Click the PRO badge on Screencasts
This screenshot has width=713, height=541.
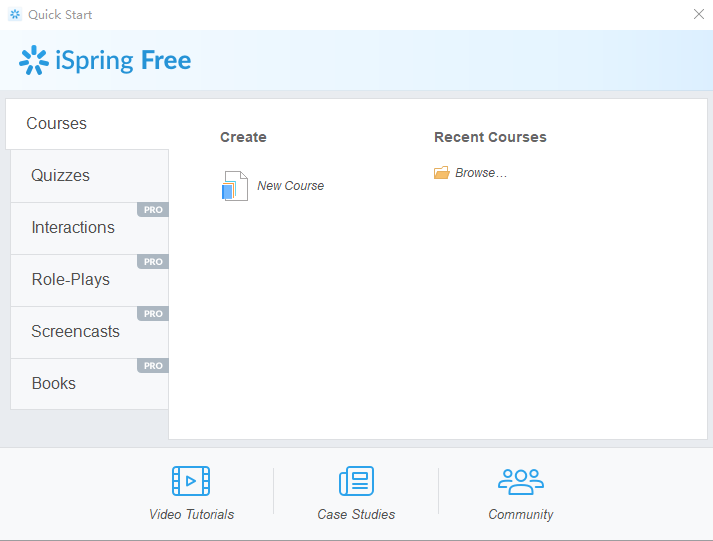tap(153, 314)
